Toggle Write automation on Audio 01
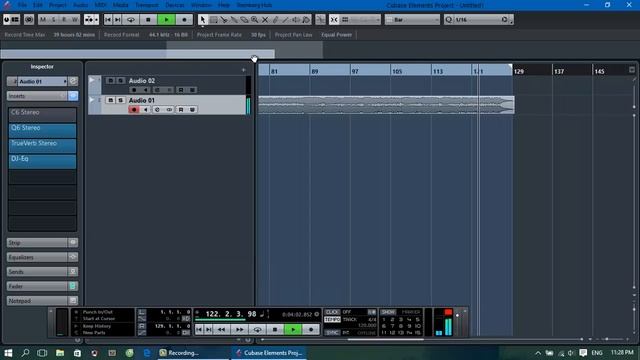This screenshot has height=360, width=640. 192,109
